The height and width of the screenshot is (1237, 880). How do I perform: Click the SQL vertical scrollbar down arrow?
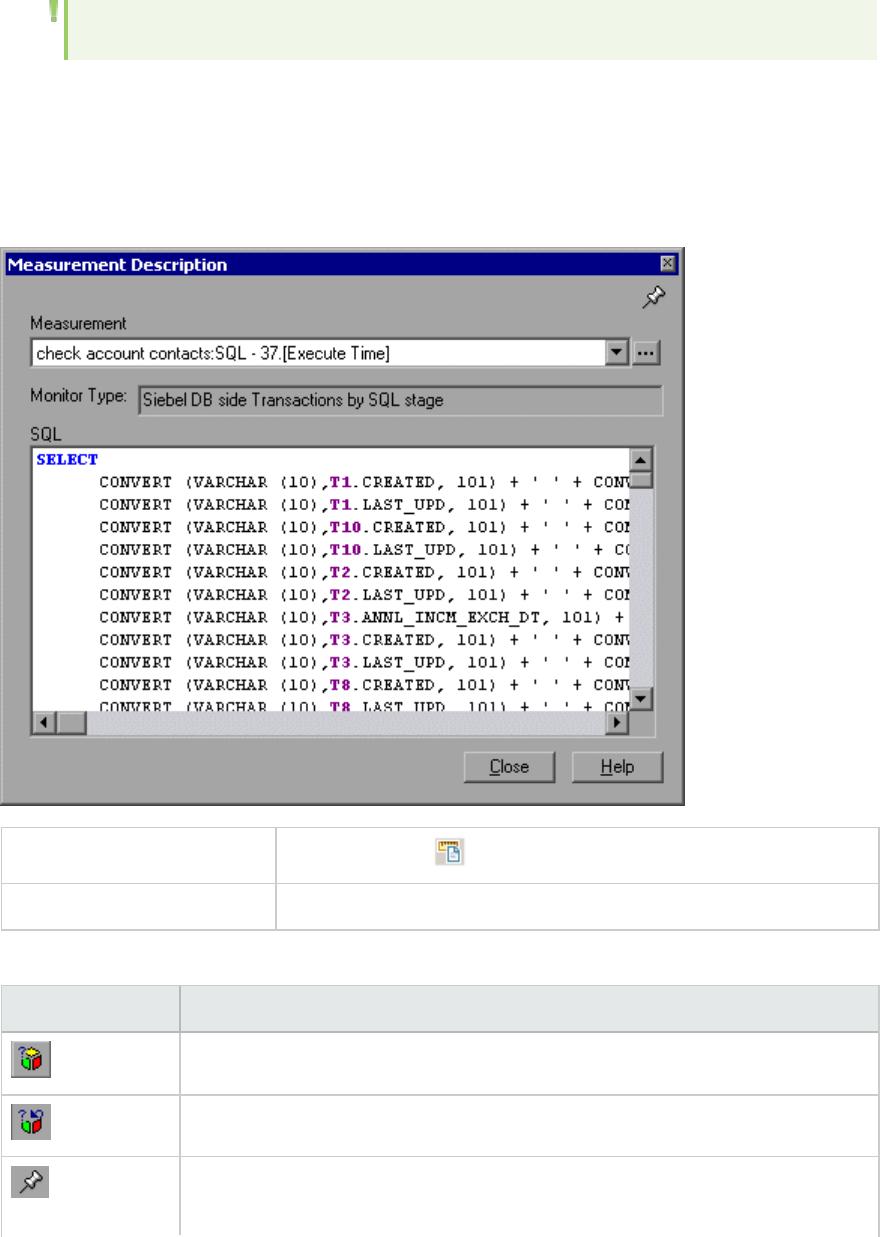pyautogui.click(x=642, y=699)
